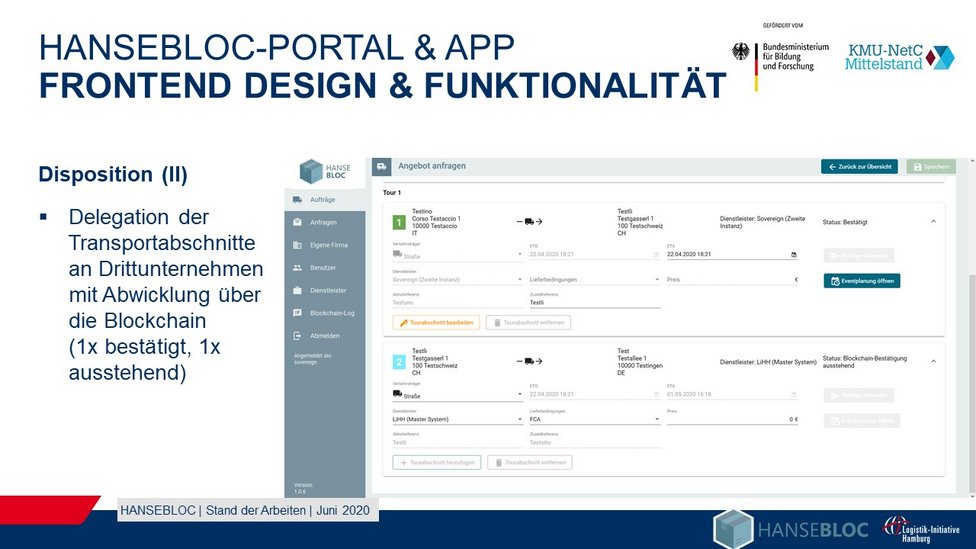This screenshot has width=976, height=549.
Task: Click Tourabschnitt entfernen in section 2
Action: pos(530,462)
